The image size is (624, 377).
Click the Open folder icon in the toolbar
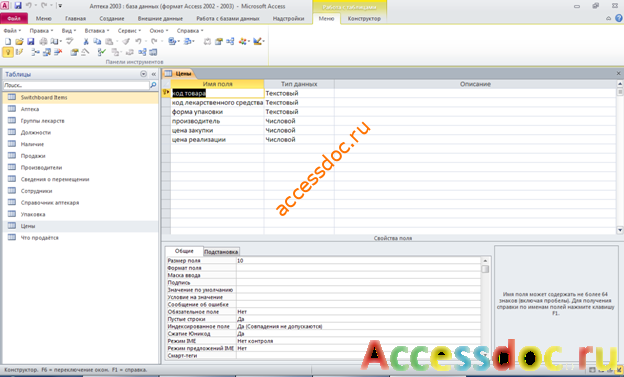coord(19,41)
